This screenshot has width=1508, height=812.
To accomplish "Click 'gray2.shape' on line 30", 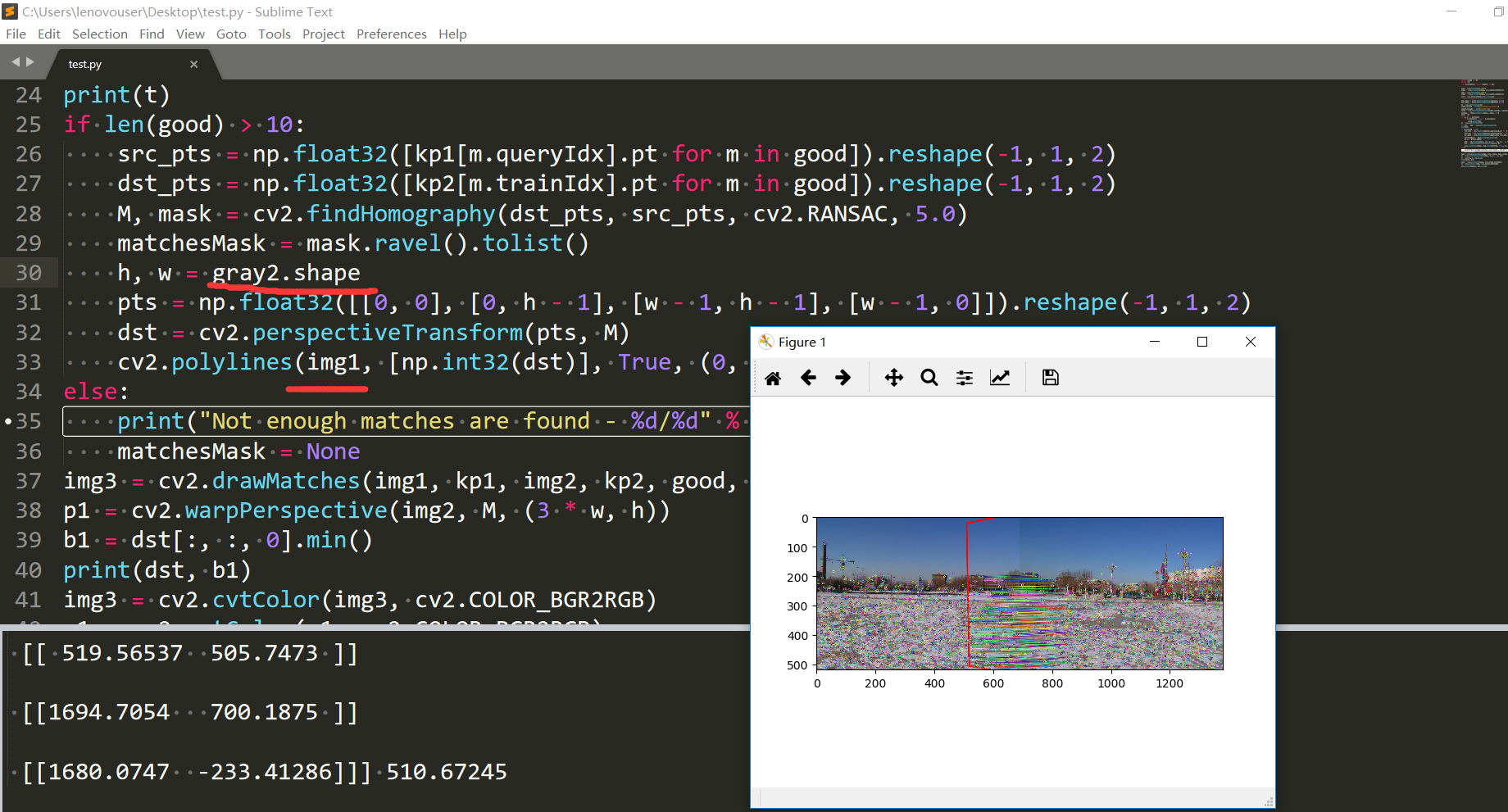I will (286, 273).
